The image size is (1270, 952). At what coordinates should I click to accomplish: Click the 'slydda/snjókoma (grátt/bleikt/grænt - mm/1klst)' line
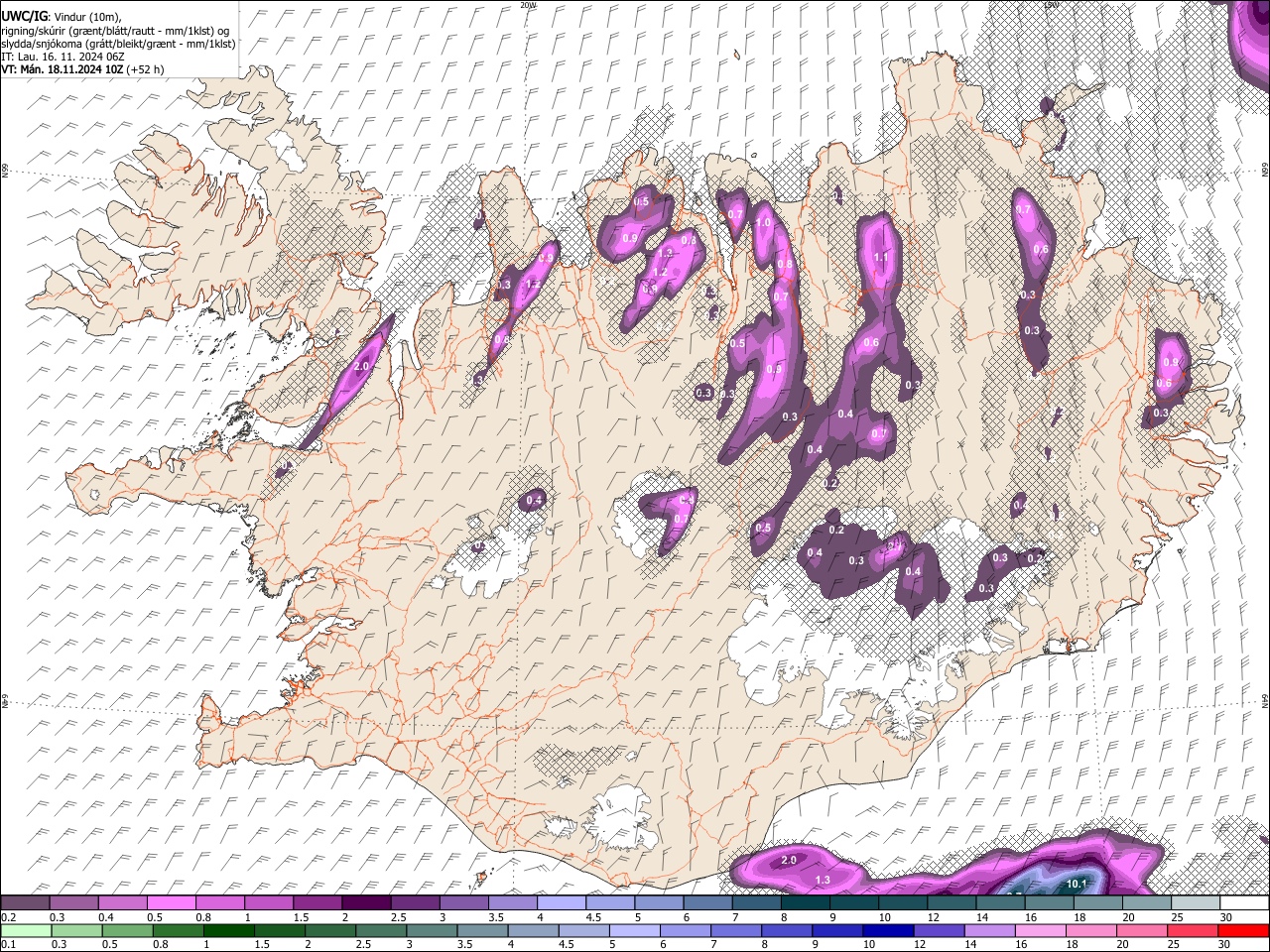coord(118,44)
